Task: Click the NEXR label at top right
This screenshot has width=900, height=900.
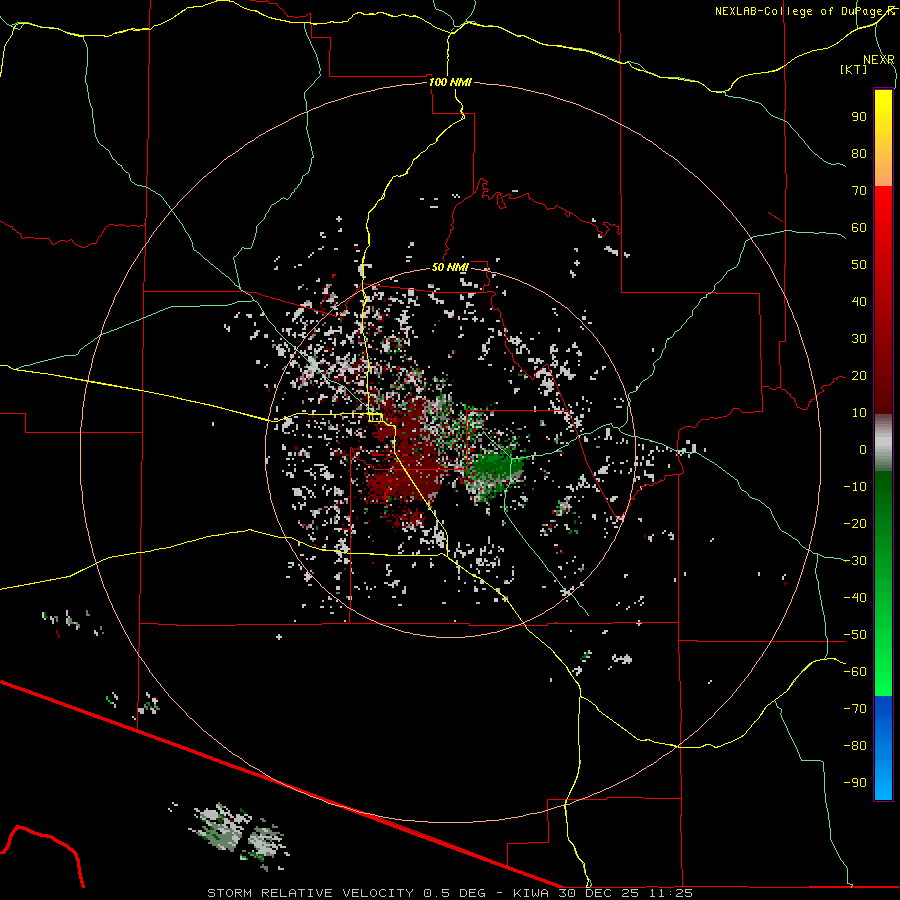Action: coord(879,59)
